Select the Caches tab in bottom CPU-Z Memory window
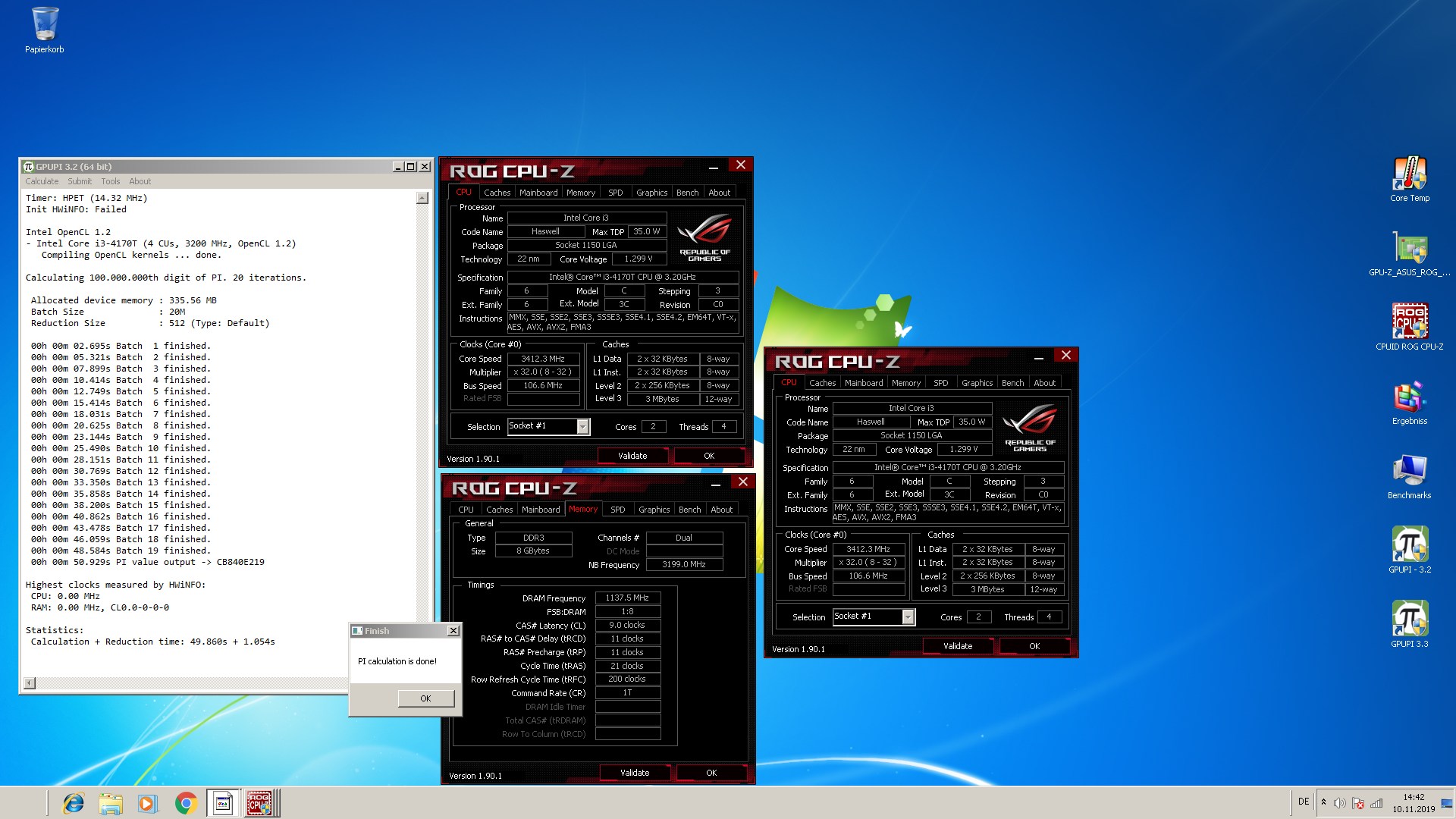Screen dimensions: 1456x819 point(500,510)
